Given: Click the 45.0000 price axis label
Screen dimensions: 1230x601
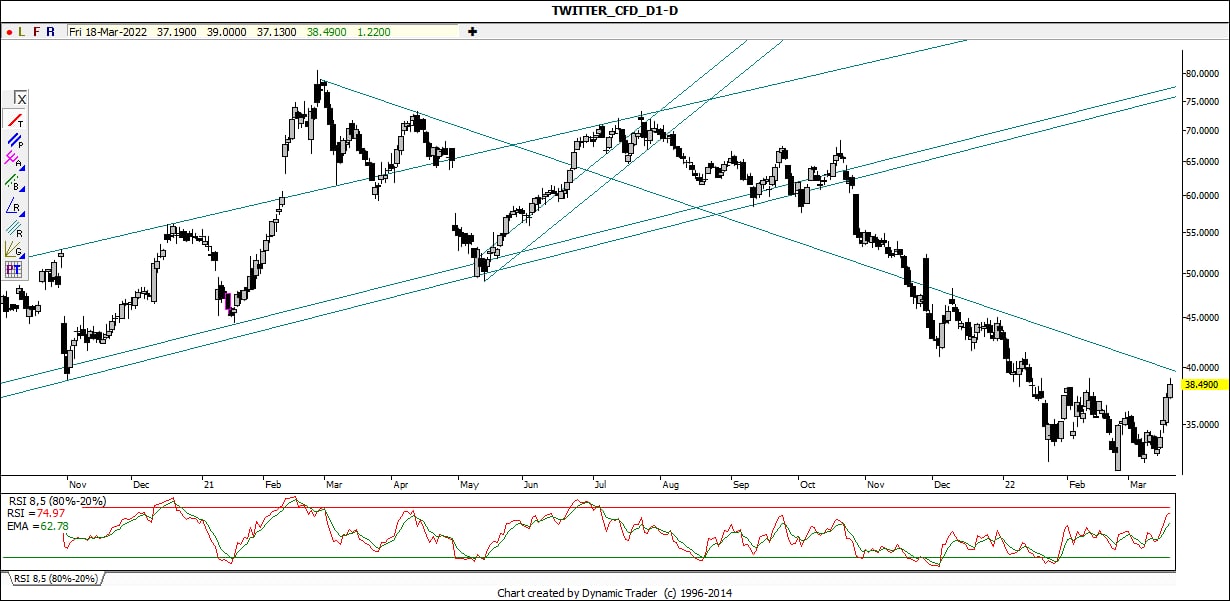Looking at the screenshot, I should point(1203,318).
